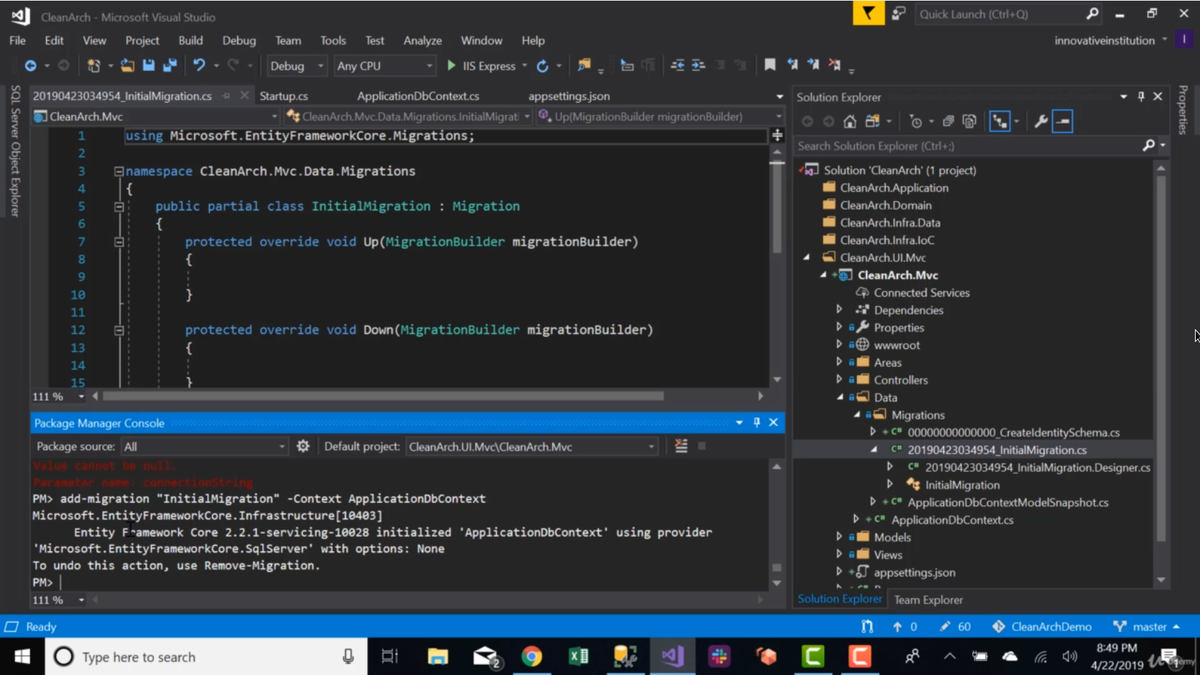This screenshot has width=1200, height=675.
Task: Click the Navigate Backward arrow in the main toolbar
Action: tap(30, 66)
